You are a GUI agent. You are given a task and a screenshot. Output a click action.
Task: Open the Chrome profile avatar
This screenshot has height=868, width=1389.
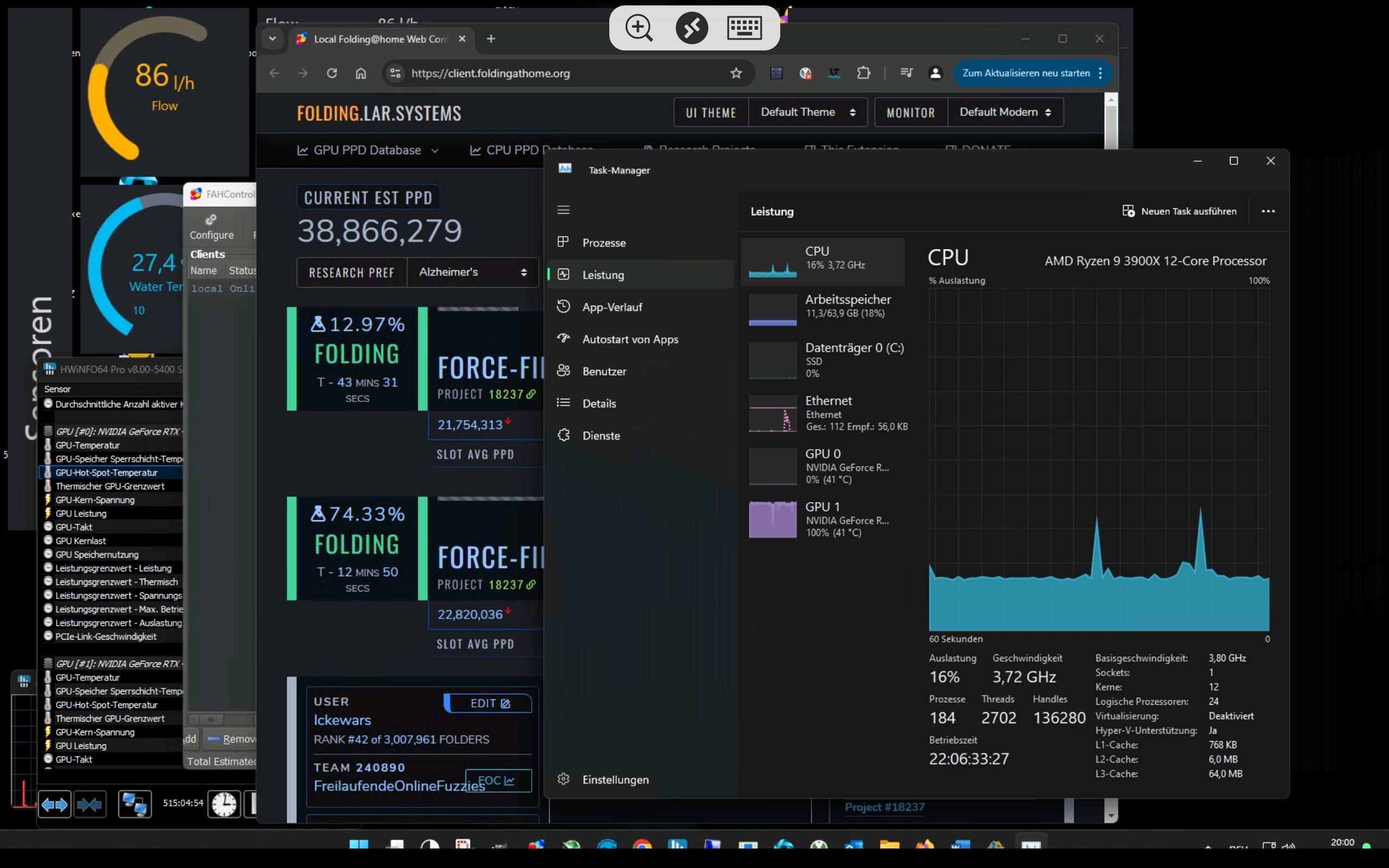pos(935,73)
